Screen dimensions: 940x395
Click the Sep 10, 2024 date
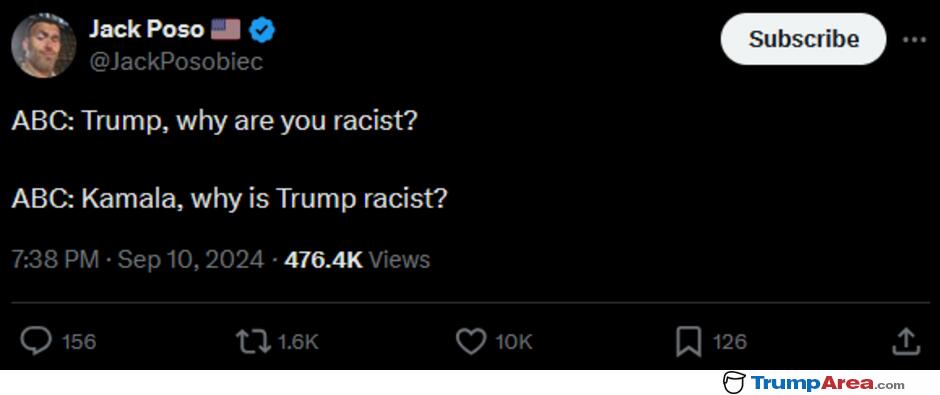[x=191, y=260]
